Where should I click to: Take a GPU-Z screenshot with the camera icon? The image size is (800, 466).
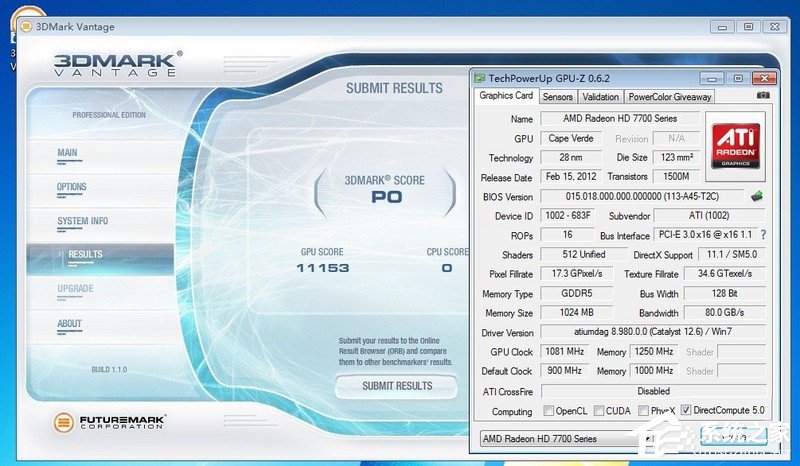(x=763, y=95)
